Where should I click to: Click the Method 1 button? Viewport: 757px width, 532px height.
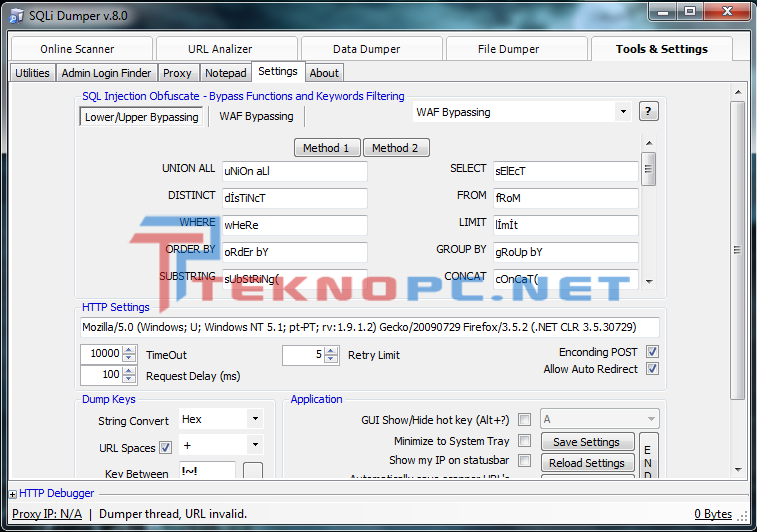tap(327, 148)
